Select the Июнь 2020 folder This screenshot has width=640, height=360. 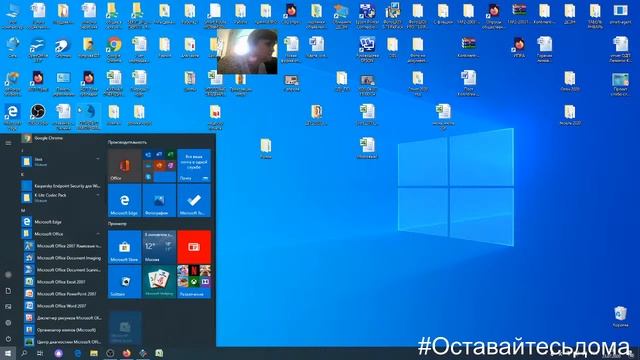tap(570, 81)
